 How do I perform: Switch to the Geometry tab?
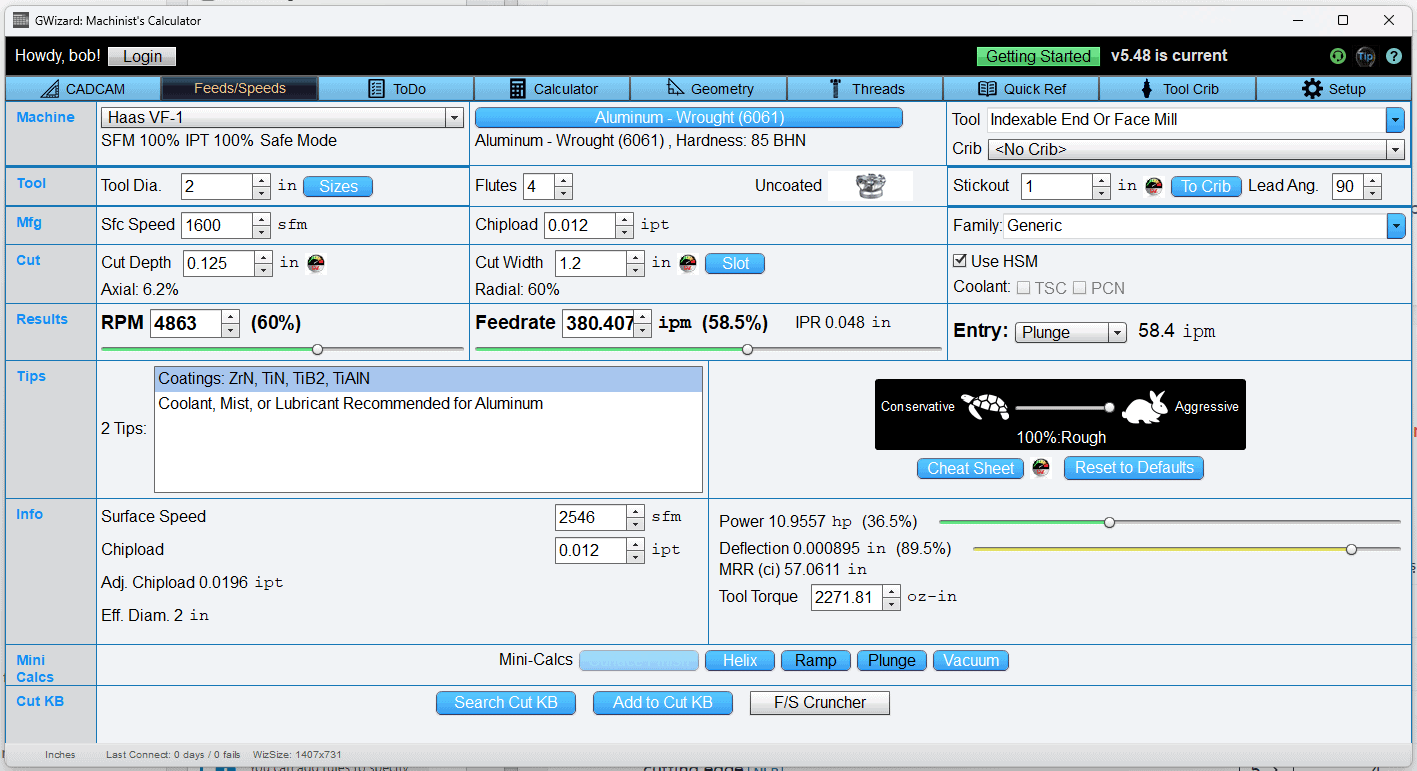coord(709,88)
